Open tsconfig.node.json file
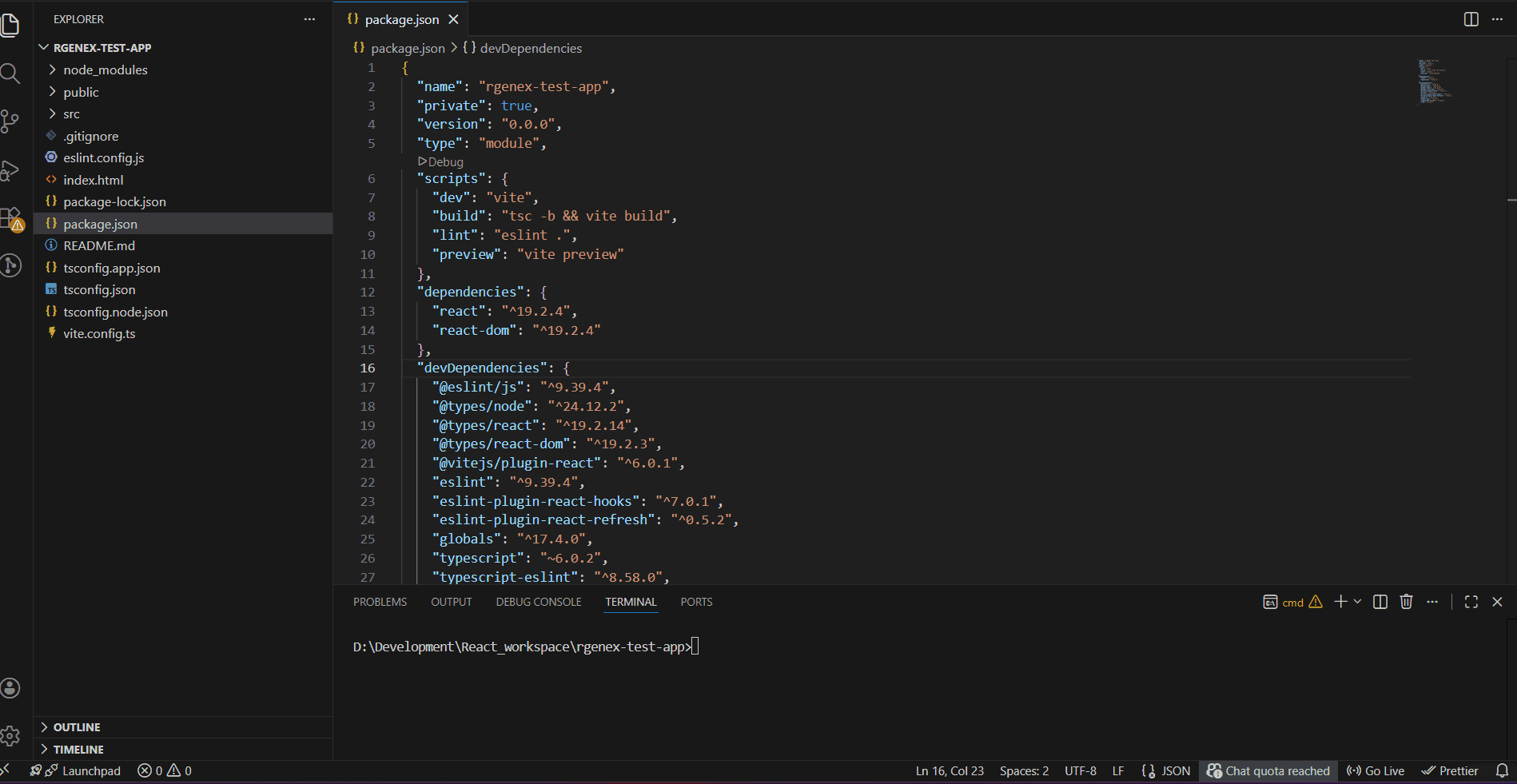 tap(183, 312)
